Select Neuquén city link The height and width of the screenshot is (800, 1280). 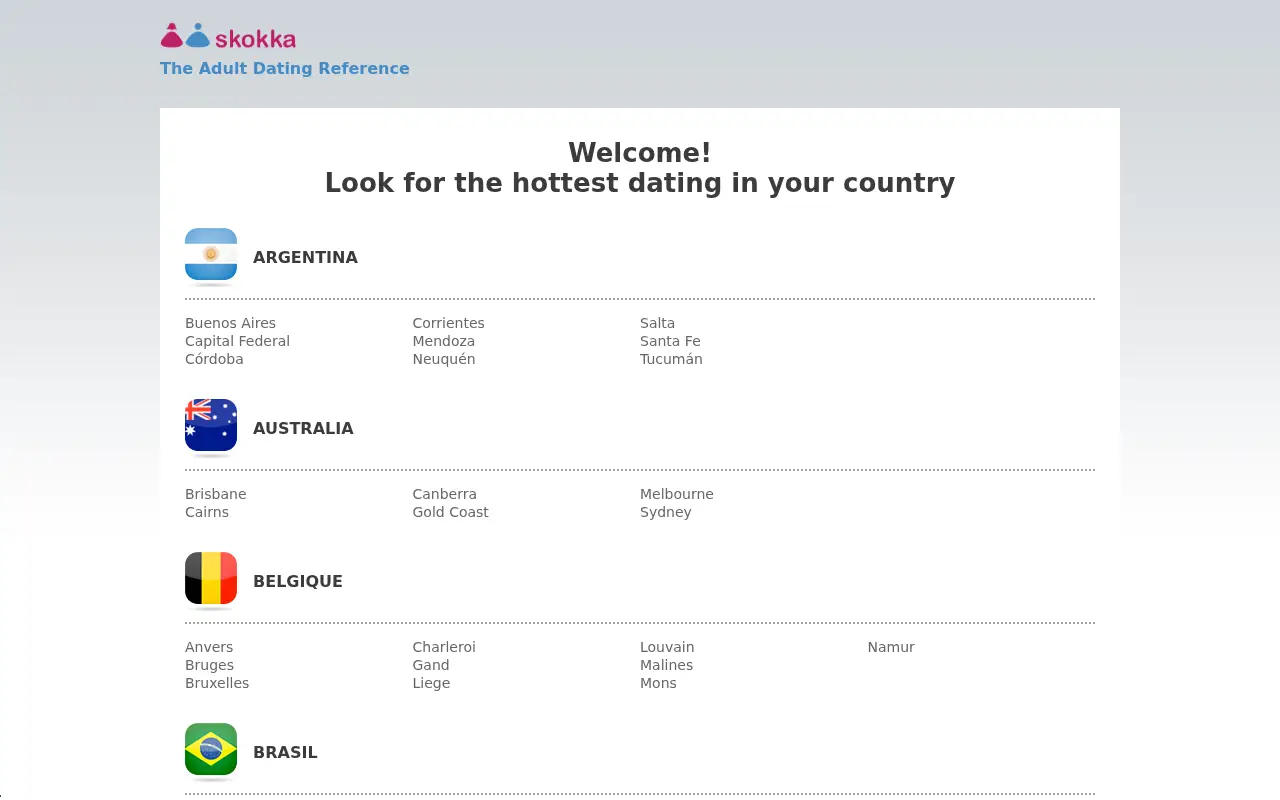[444, 359]
